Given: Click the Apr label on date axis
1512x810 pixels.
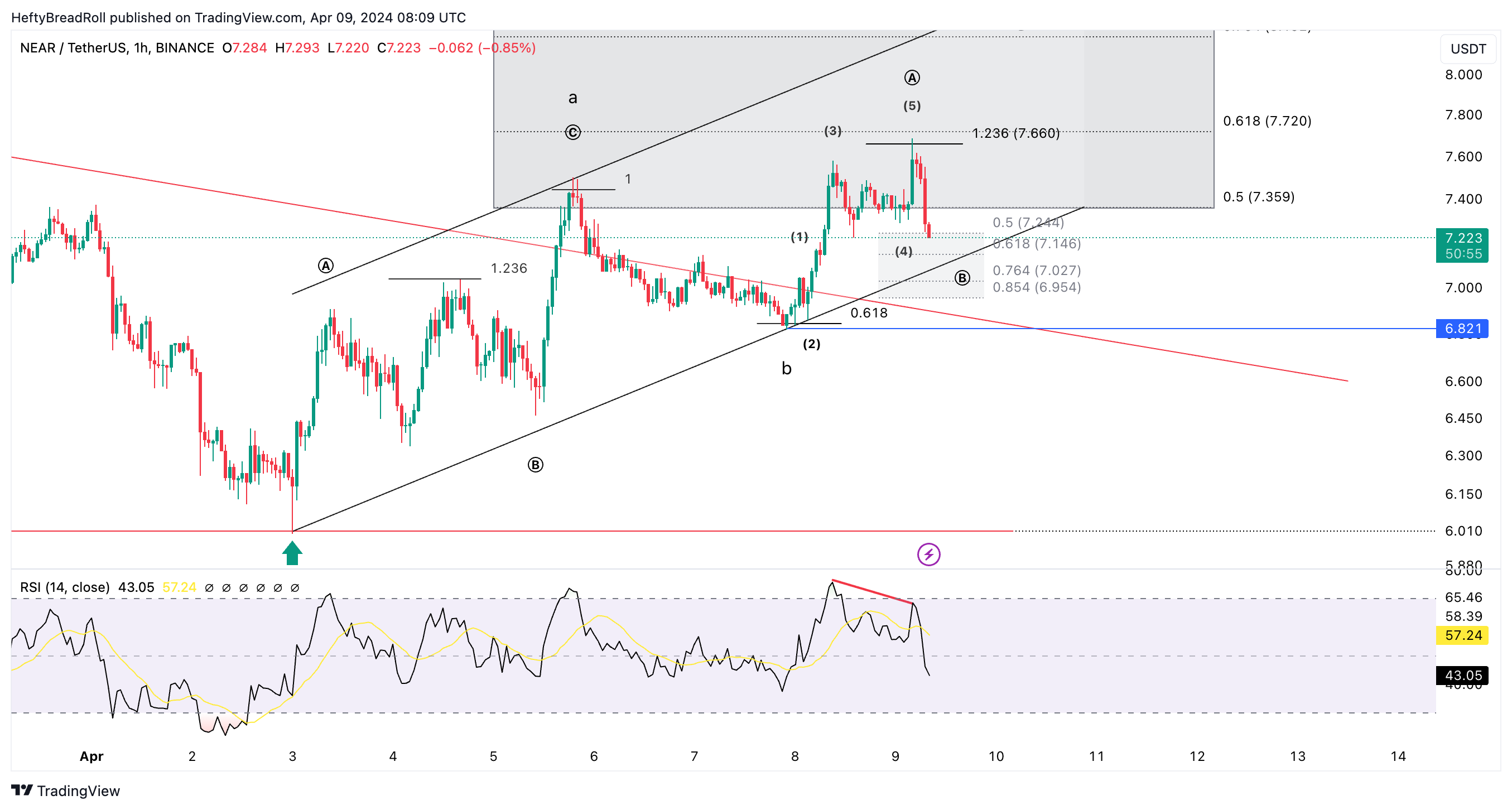Looking at the screenshot, I should 92,756.
